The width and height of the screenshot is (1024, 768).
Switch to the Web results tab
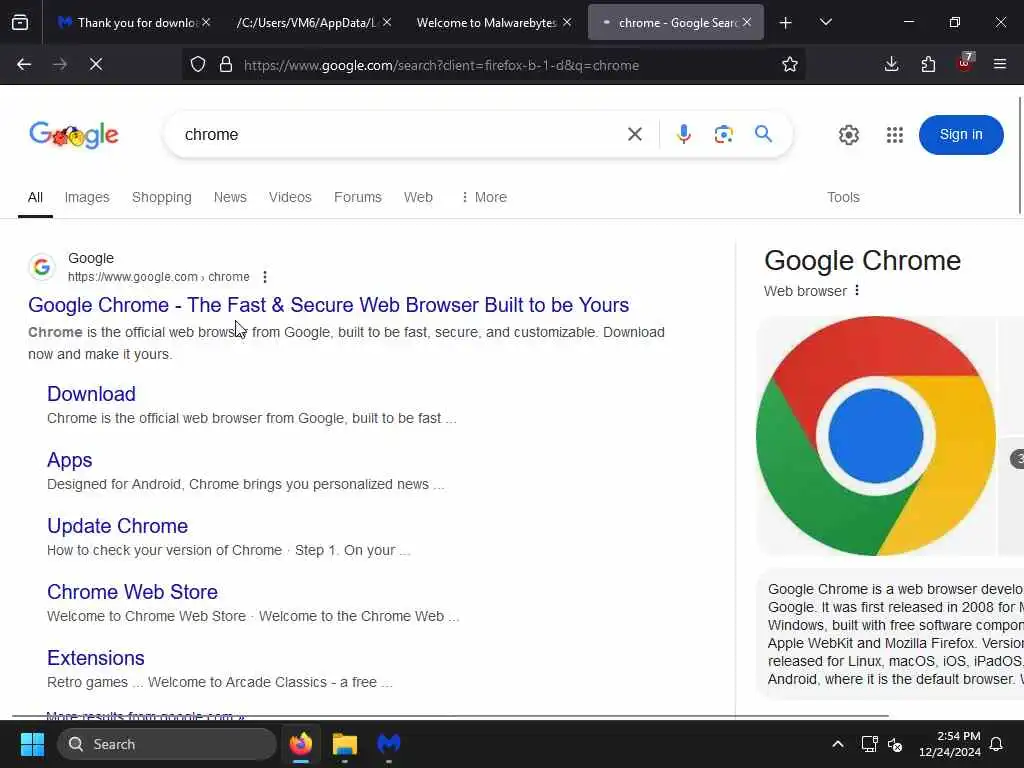click(x=418, y=197)
